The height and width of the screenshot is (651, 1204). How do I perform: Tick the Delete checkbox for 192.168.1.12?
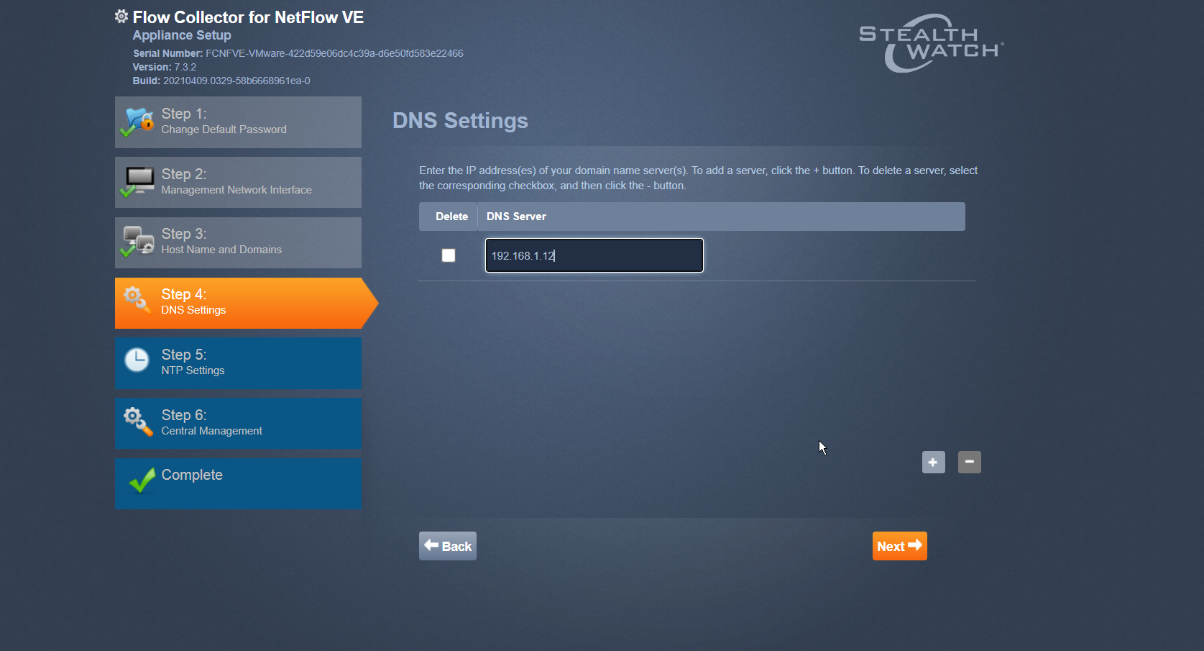click(448, 256)
